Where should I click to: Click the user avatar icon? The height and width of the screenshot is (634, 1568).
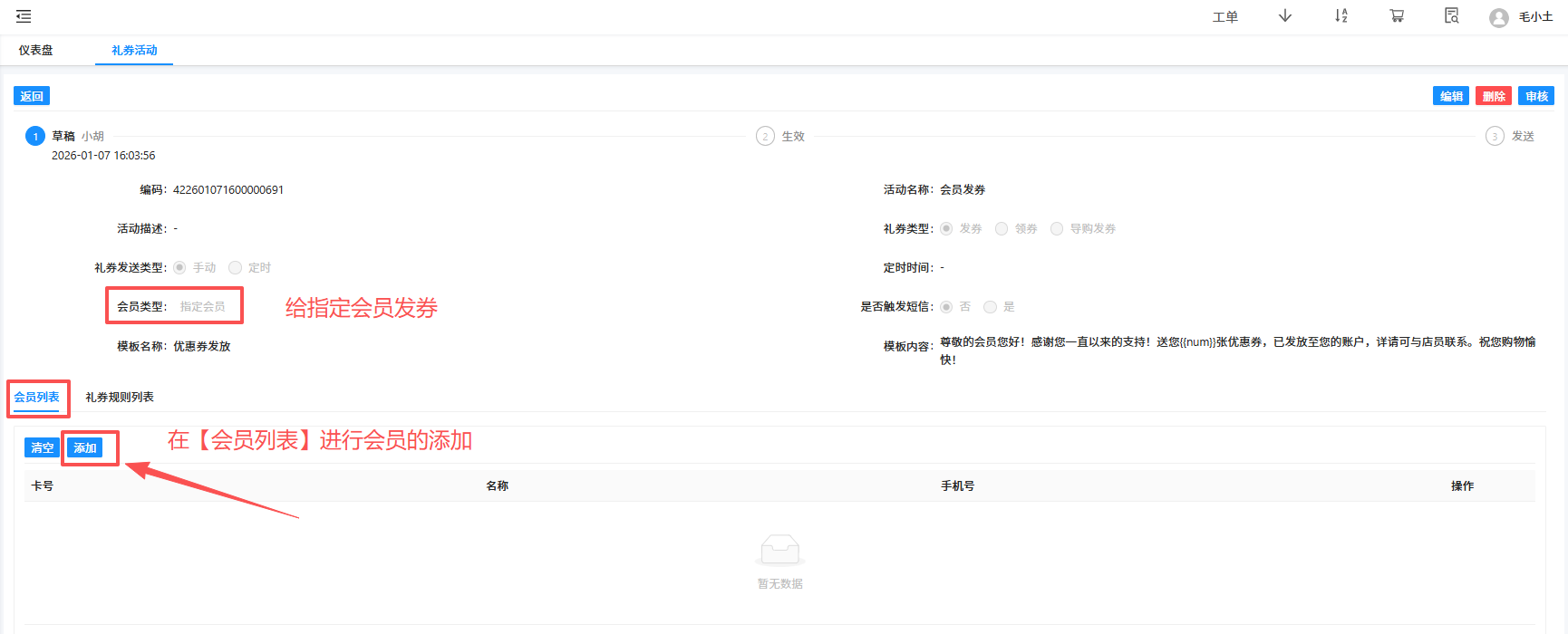pyautogui.click(x=1499, y=17)
